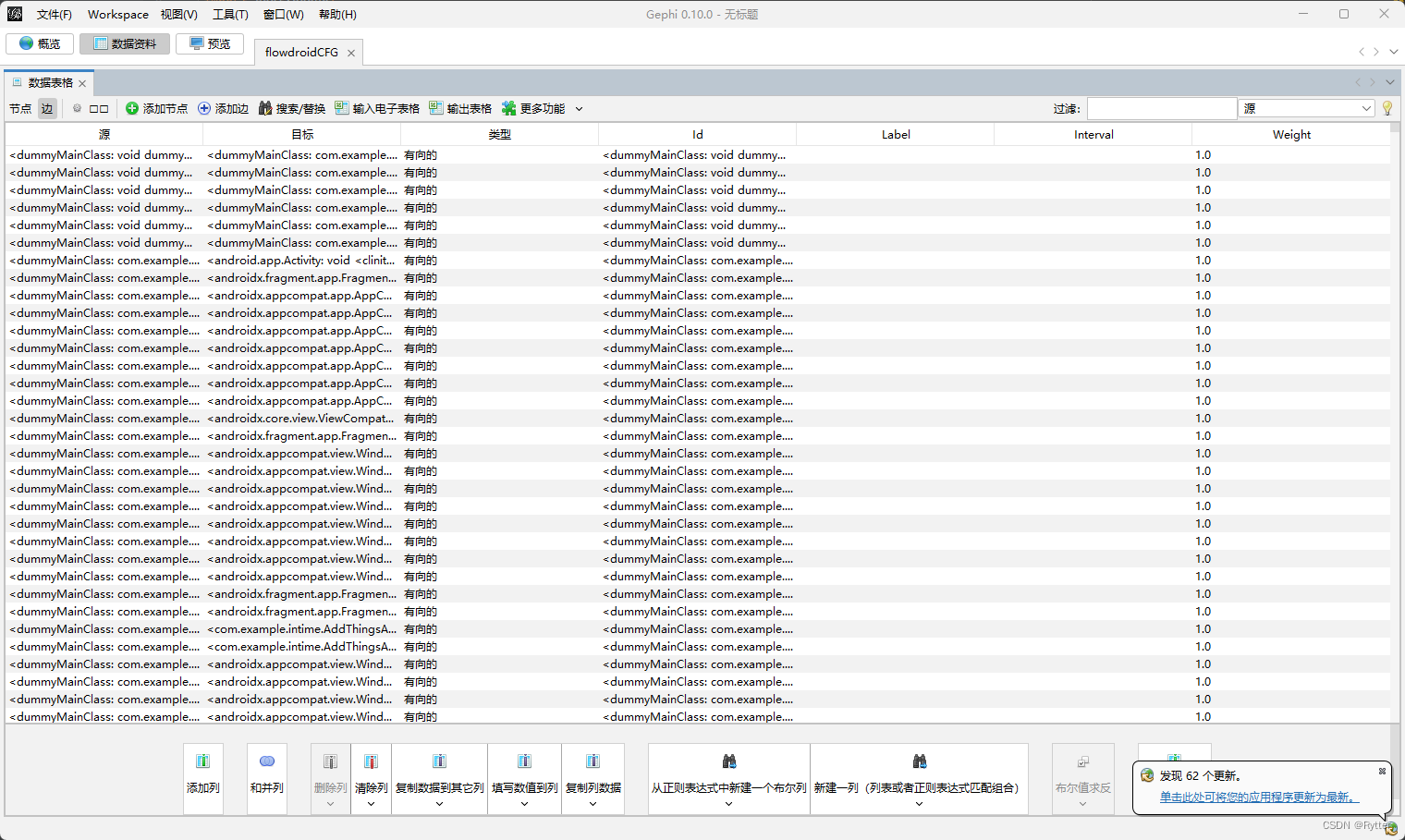
Task: Open the 源 filter column dropdown
Action: pyautogui.click(x=1307, y=109)
